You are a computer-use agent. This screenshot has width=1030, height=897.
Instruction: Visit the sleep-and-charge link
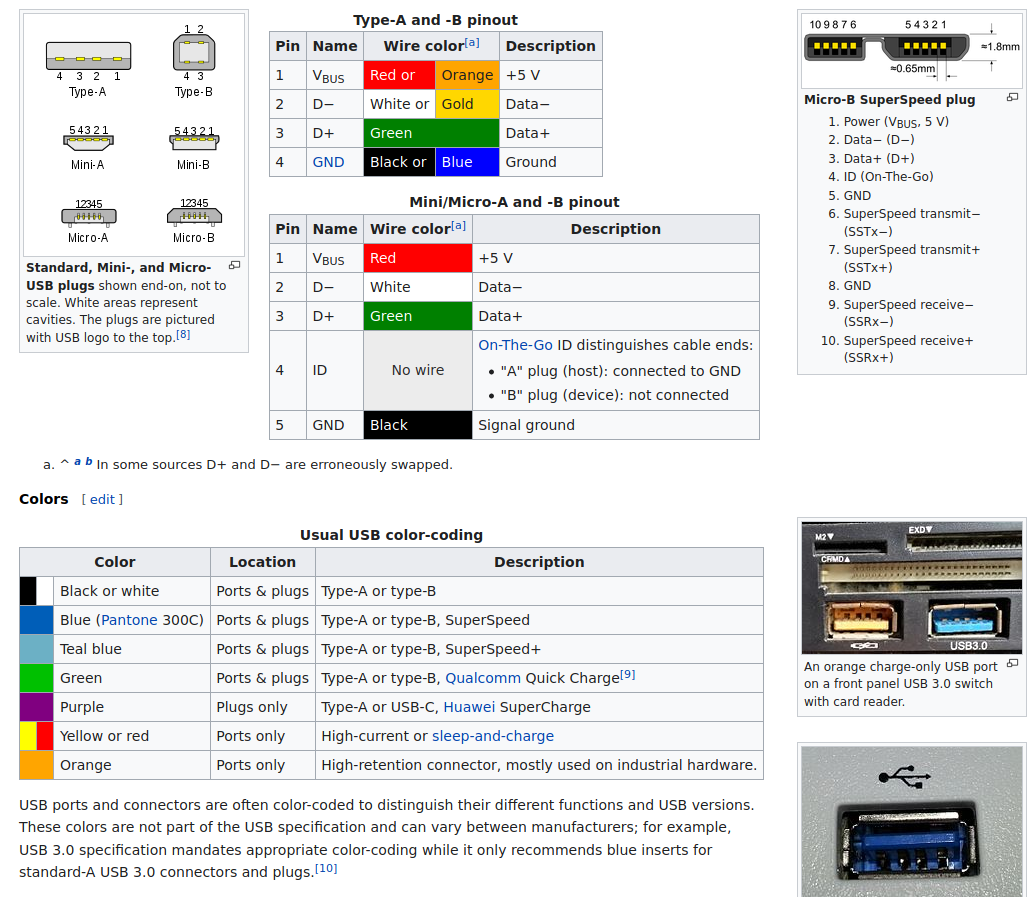pyautogui.click(x=492, y=736)
